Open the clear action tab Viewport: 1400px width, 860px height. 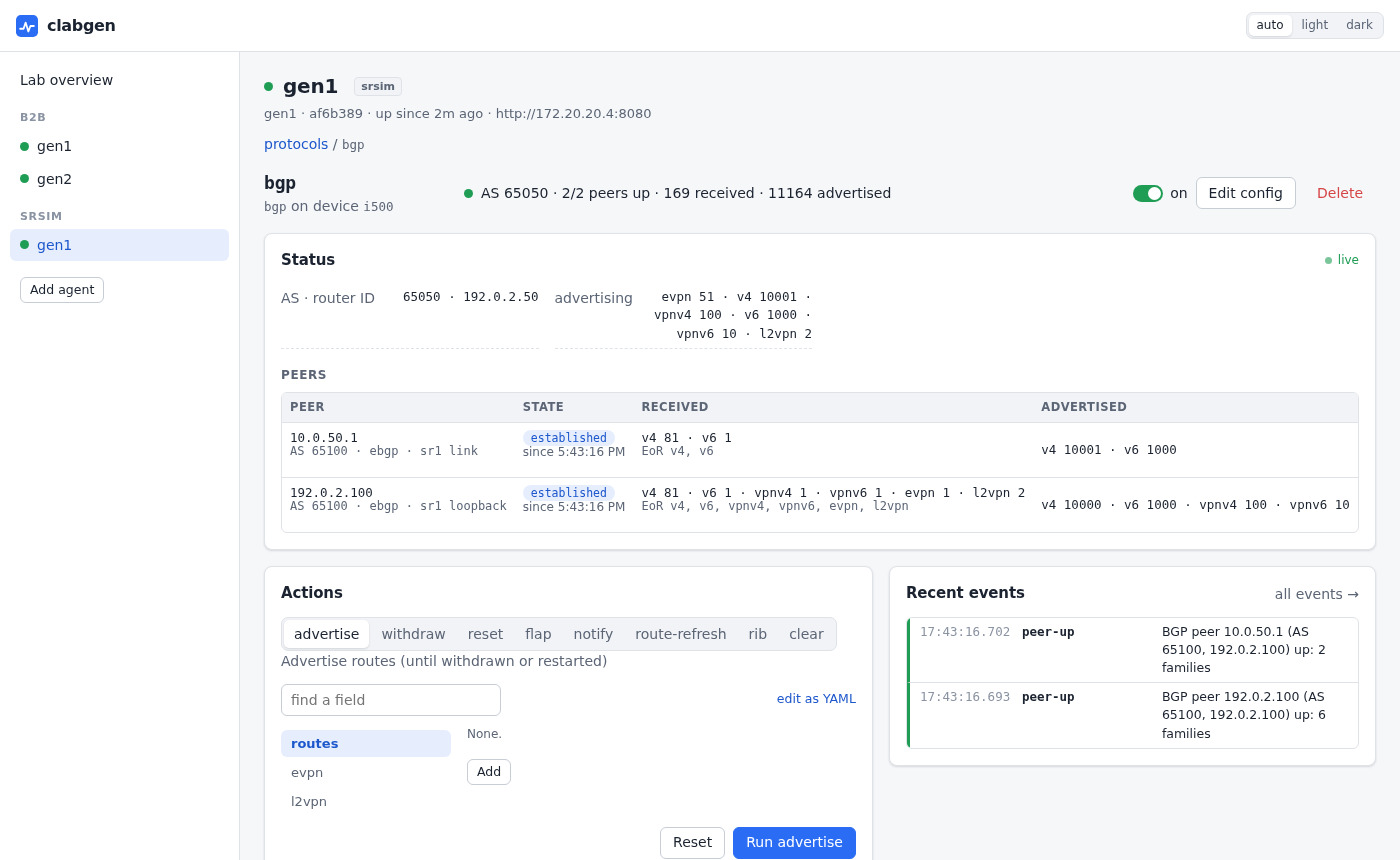point(806,634)
